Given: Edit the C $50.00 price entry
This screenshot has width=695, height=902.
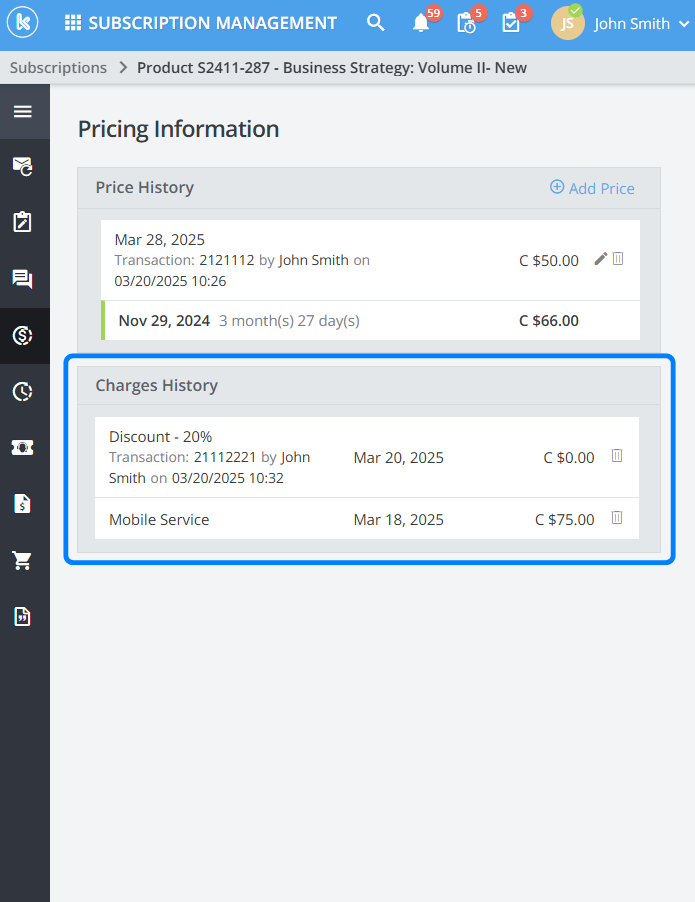Looking at the screenshot, I should click(x=600, y=259).
